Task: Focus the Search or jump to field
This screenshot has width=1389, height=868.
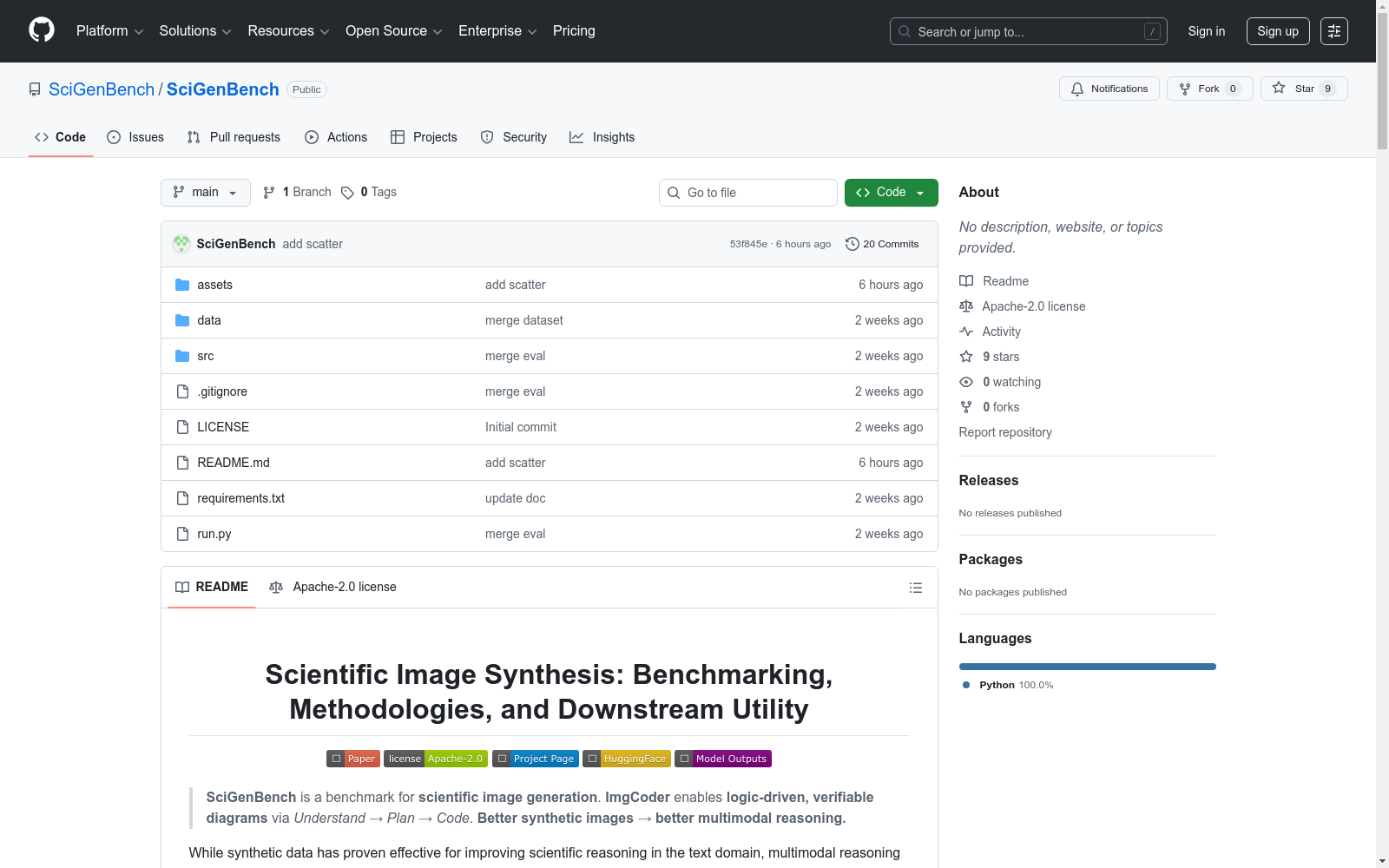Action: [x=1029, y=31]
